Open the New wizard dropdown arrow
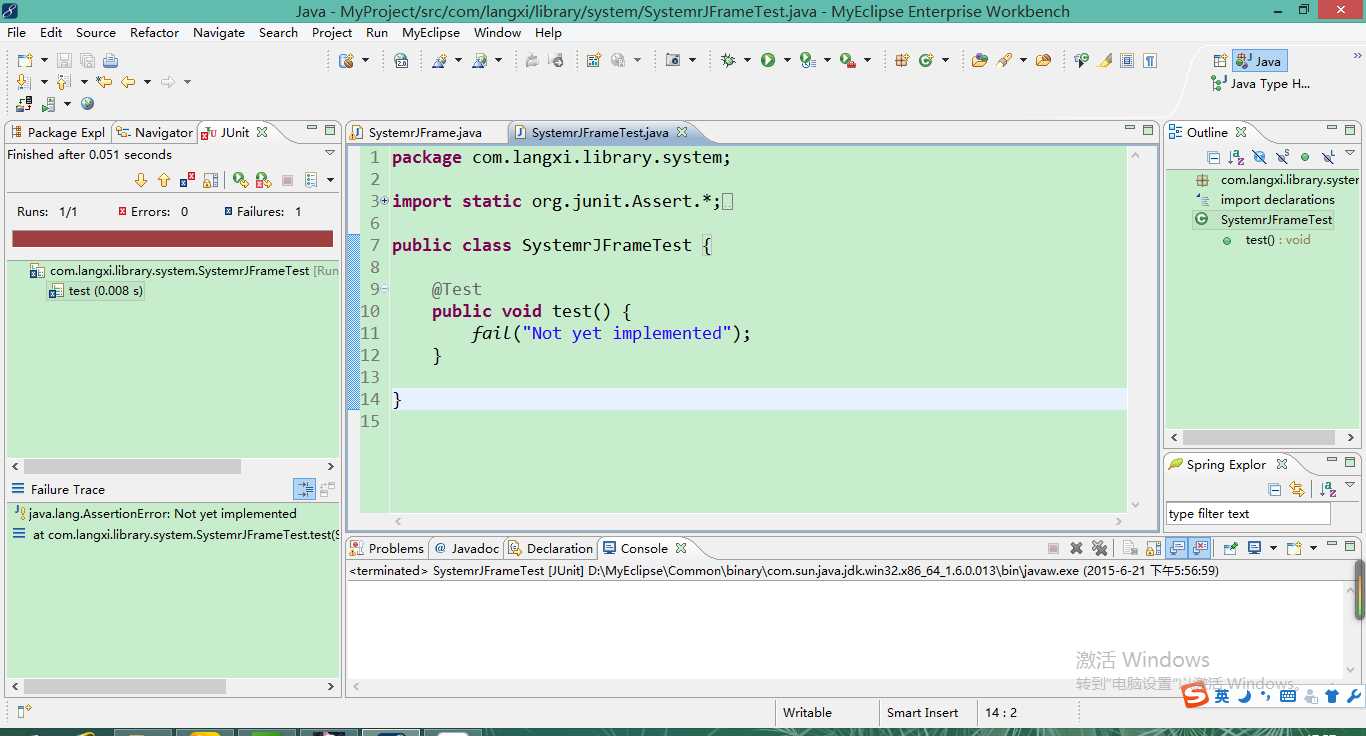 (x=44, y=60)
